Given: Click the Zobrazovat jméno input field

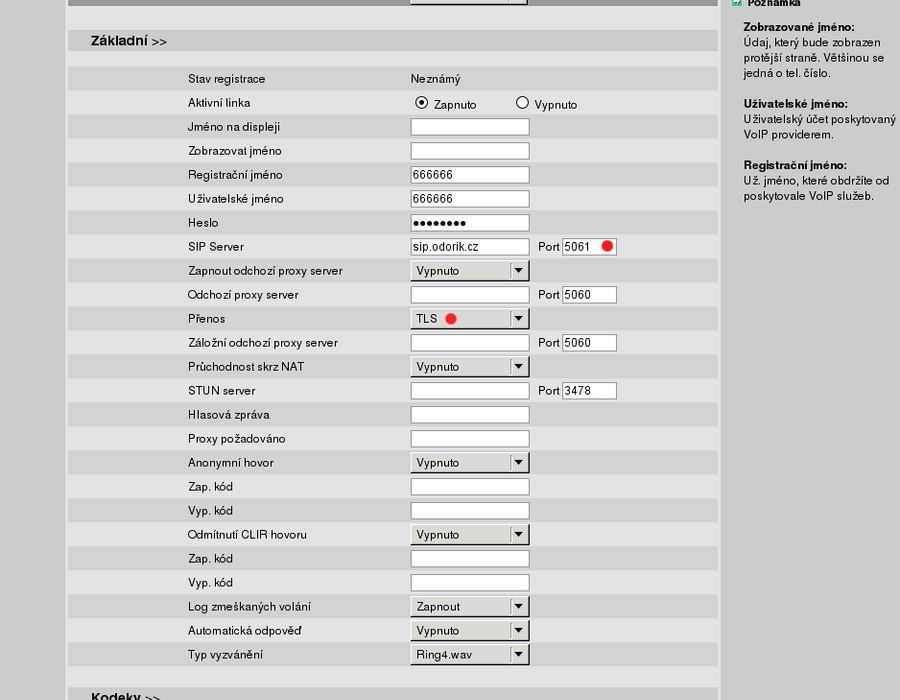Looking at the screenshot, I should (x=470, y=151).
